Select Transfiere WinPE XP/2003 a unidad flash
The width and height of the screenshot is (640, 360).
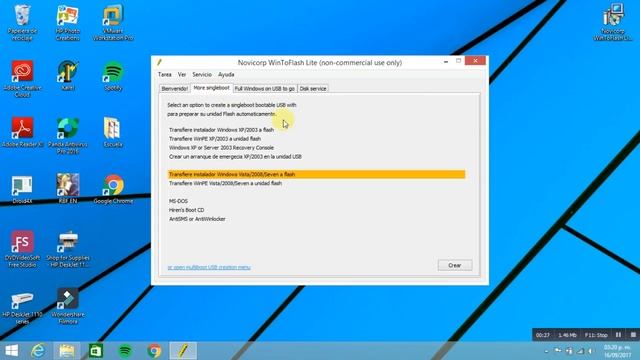[x=215, y=139]
